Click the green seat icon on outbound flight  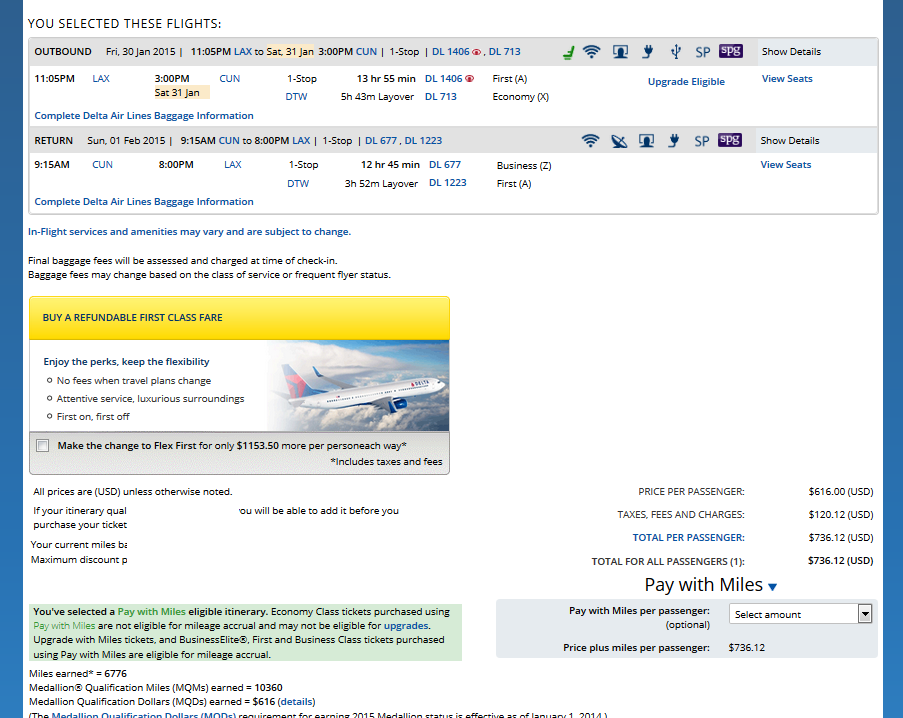[x=568, y=52]
